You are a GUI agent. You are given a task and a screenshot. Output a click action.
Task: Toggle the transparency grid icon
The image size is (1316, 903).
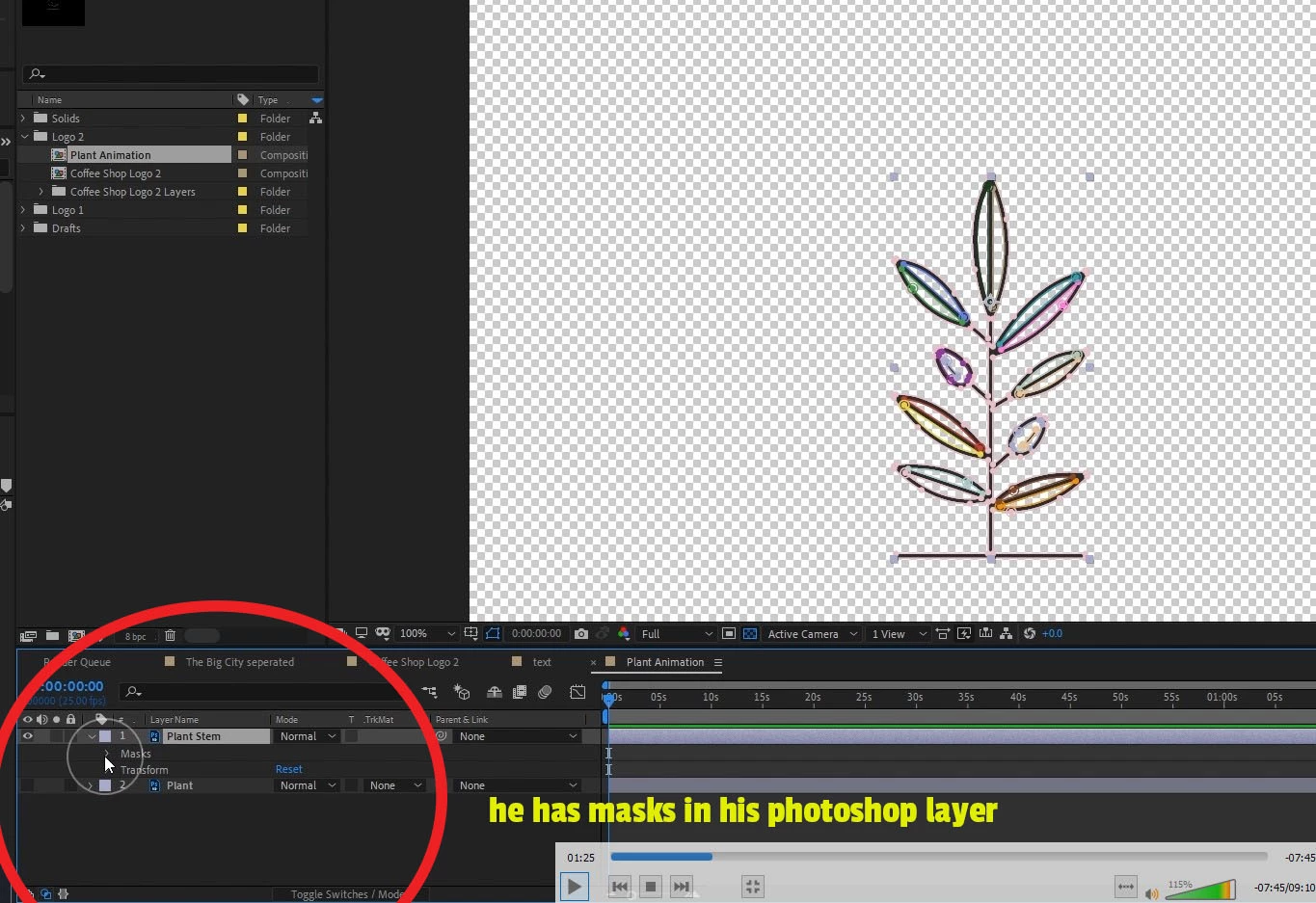click(x=749, y=634)
